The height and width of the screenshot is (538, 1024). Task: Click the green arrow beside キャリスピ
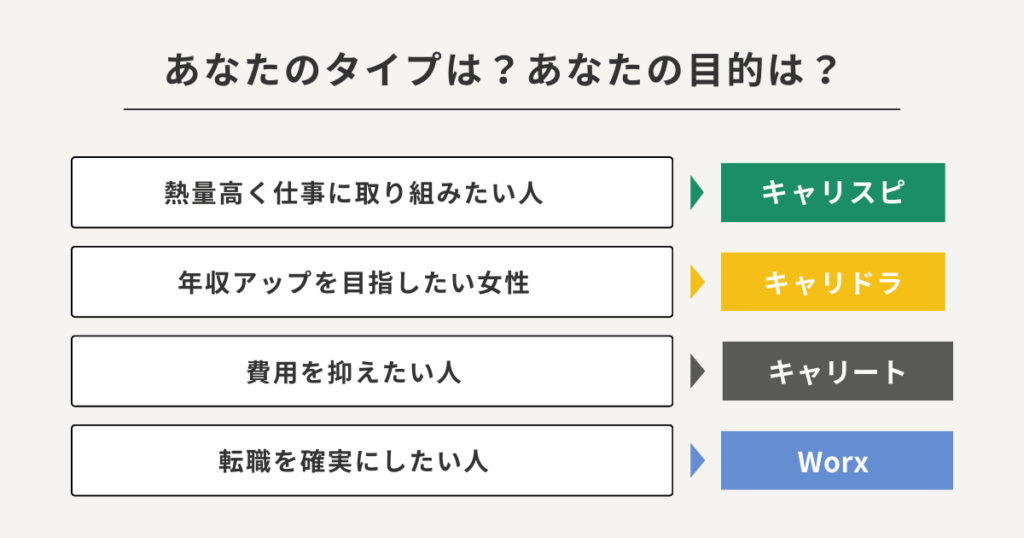pos(697,192)
